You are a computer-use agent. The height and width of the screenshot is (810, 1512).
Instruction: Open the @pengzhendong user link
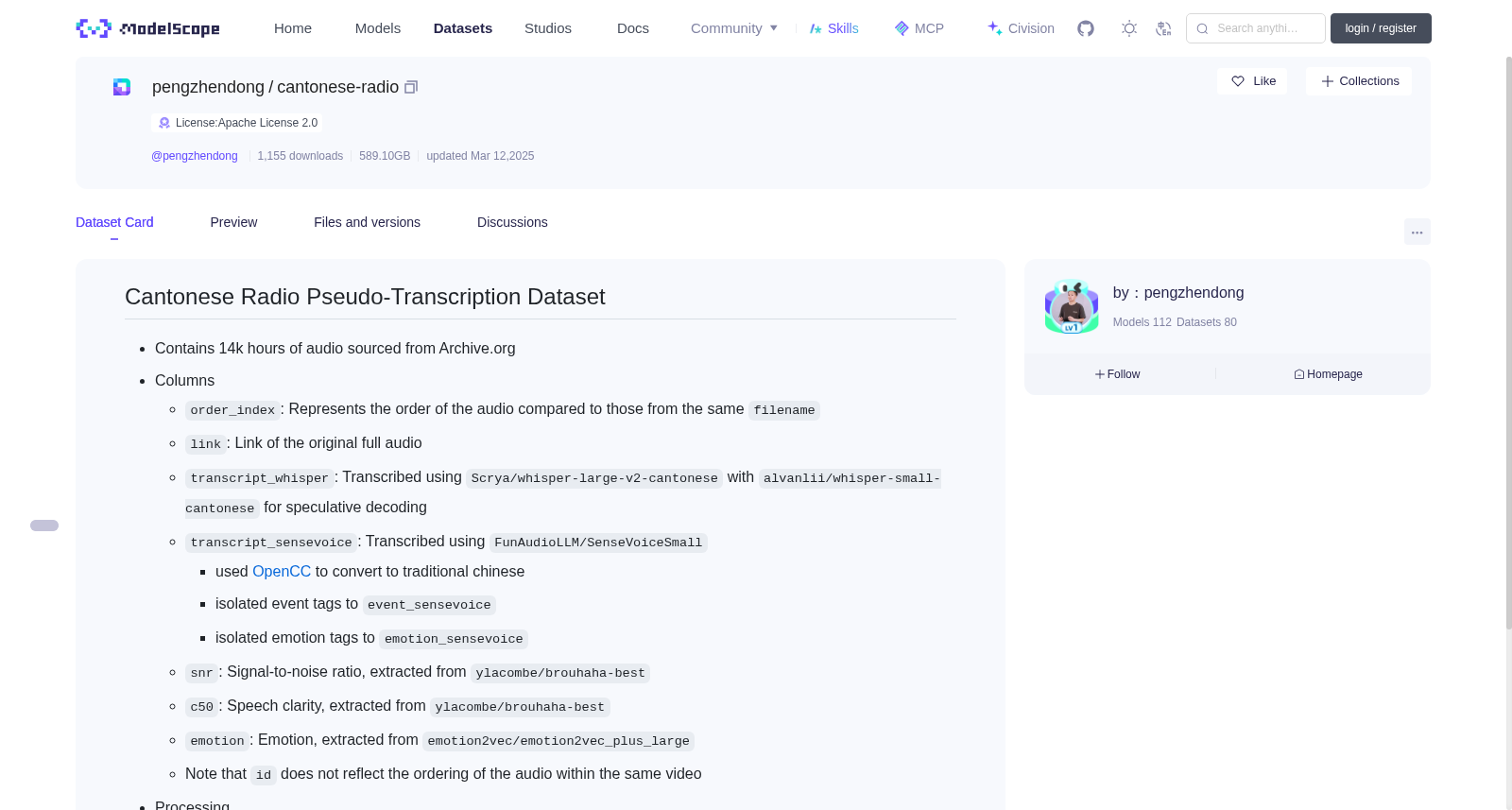coord(195,156)
